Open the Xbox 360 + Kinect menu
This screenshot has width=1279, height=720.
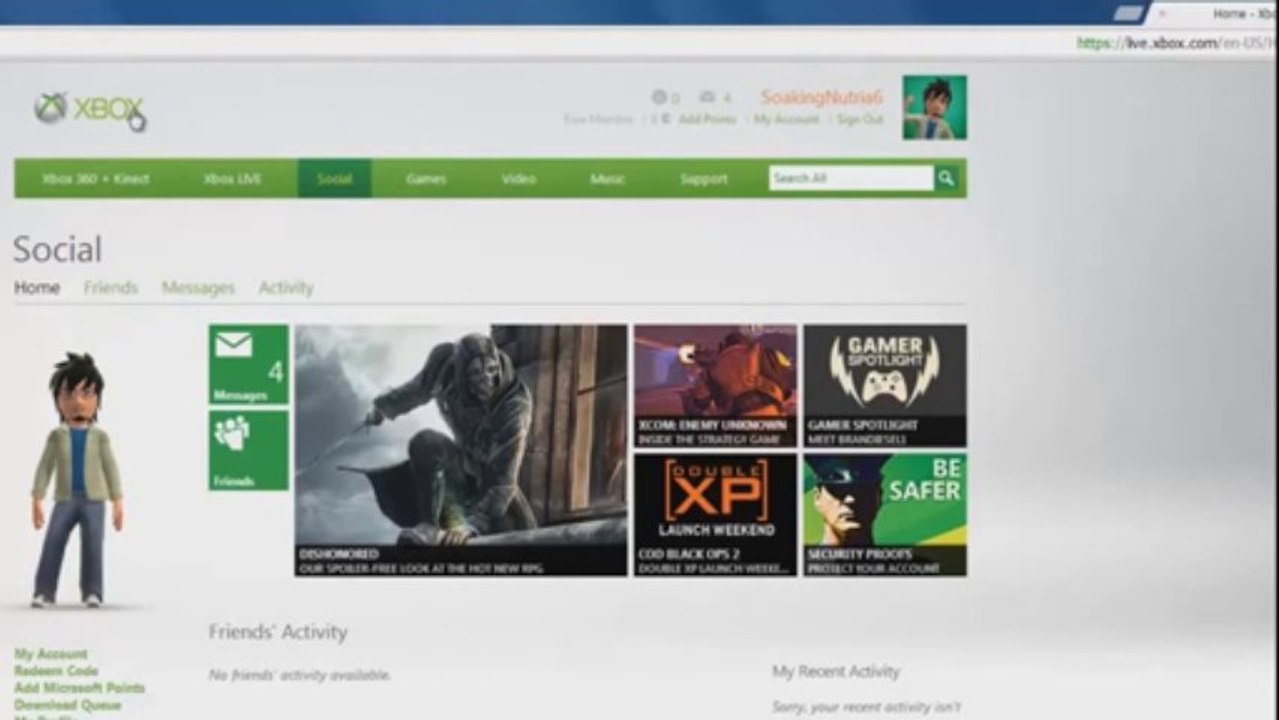click(x=96, y=179)
